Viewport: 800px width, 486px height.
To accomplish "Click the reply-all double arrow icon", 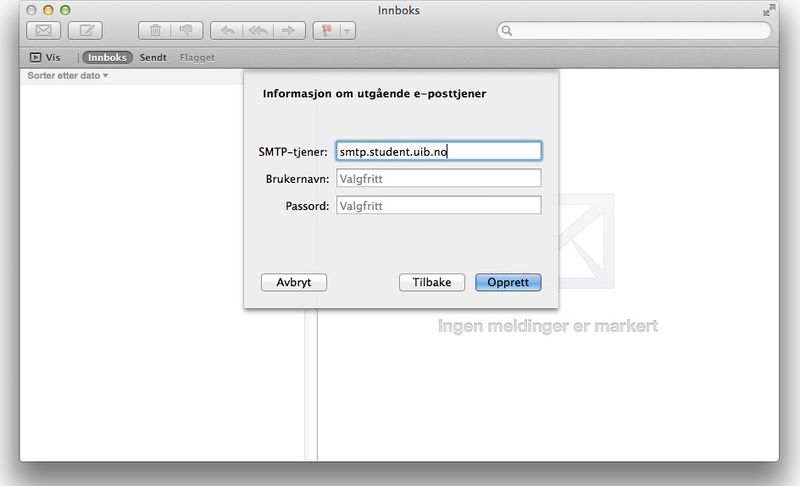I will coord(257,31).
